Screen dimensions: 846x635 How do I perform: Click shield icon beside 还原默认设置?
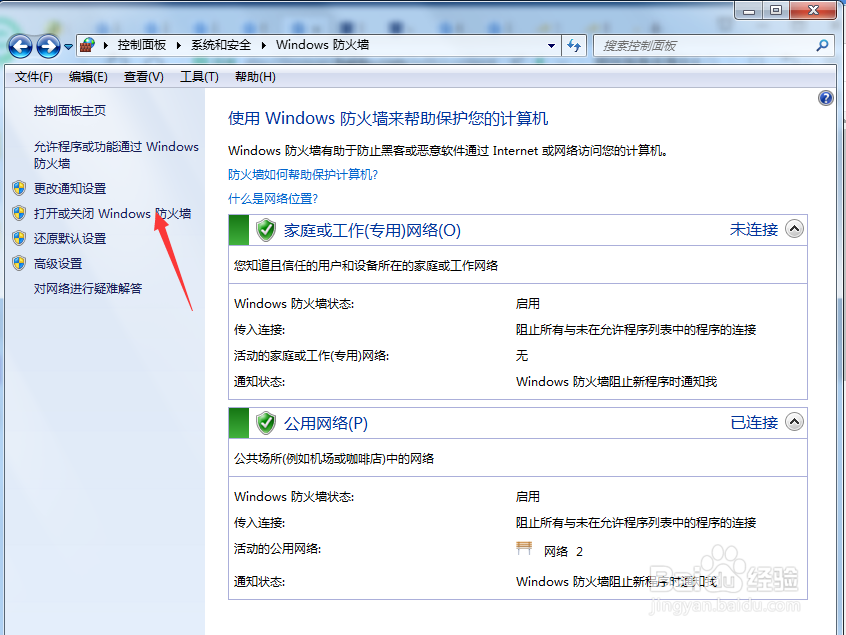tap(19, 238)
